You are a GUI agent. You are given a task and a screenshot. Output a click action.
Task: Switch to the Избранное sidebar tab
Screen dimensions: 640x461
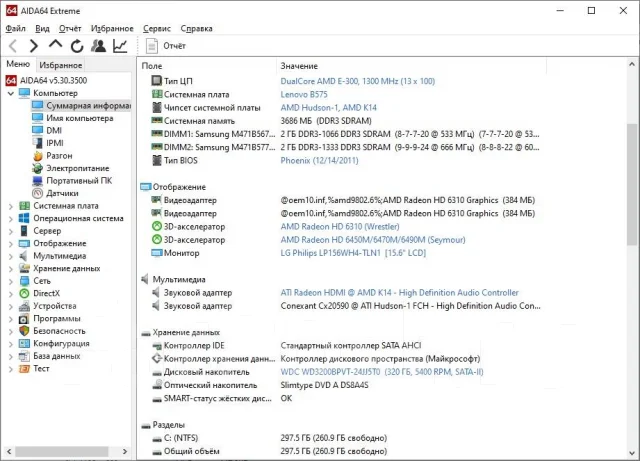point(61,65)
